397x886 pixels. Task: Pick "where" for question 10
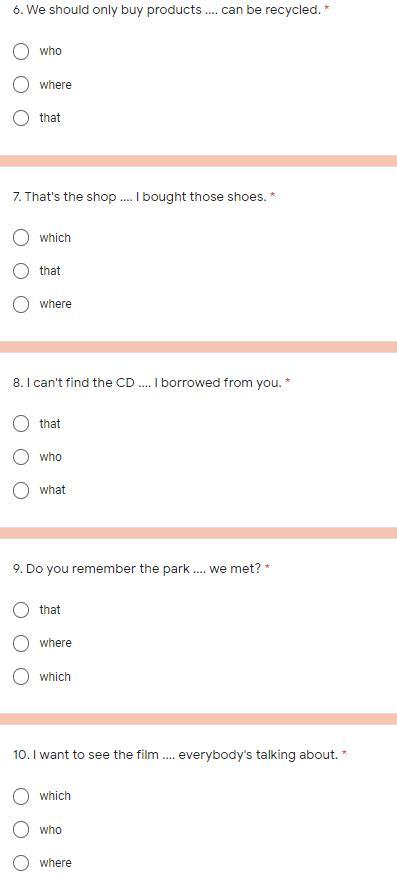point(21,863)
